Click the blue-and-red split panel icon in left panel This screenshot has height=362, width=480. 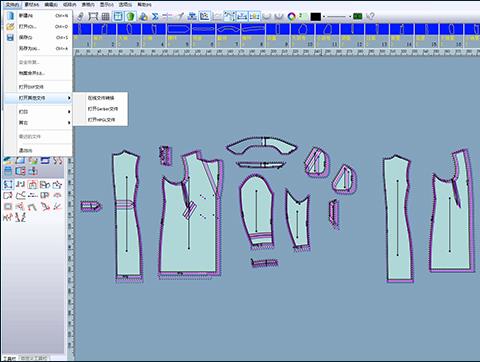(x=20, y=171)
